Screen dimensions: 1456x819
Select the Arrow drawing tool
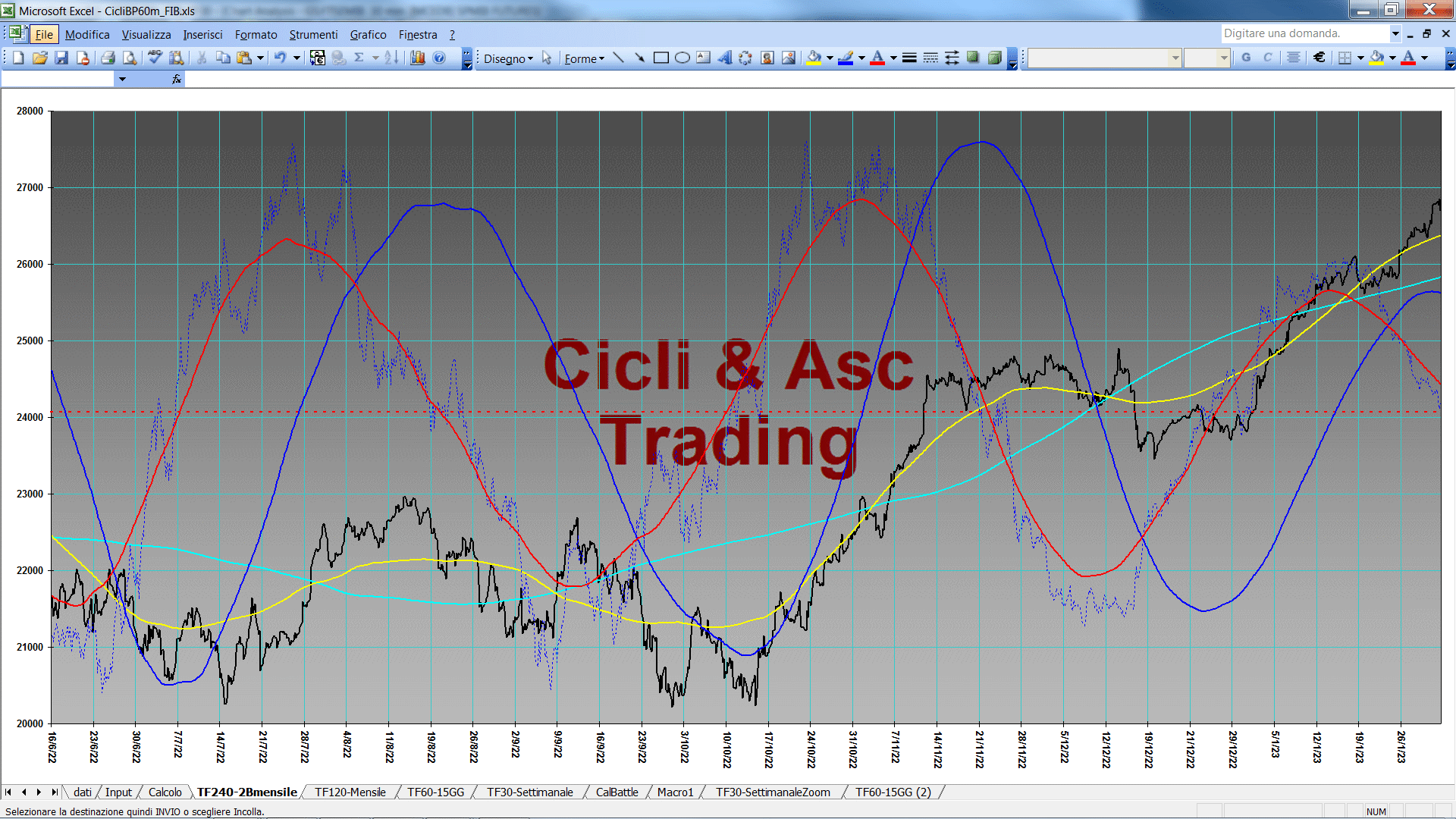pyautogui.click(x=639, y=58)
